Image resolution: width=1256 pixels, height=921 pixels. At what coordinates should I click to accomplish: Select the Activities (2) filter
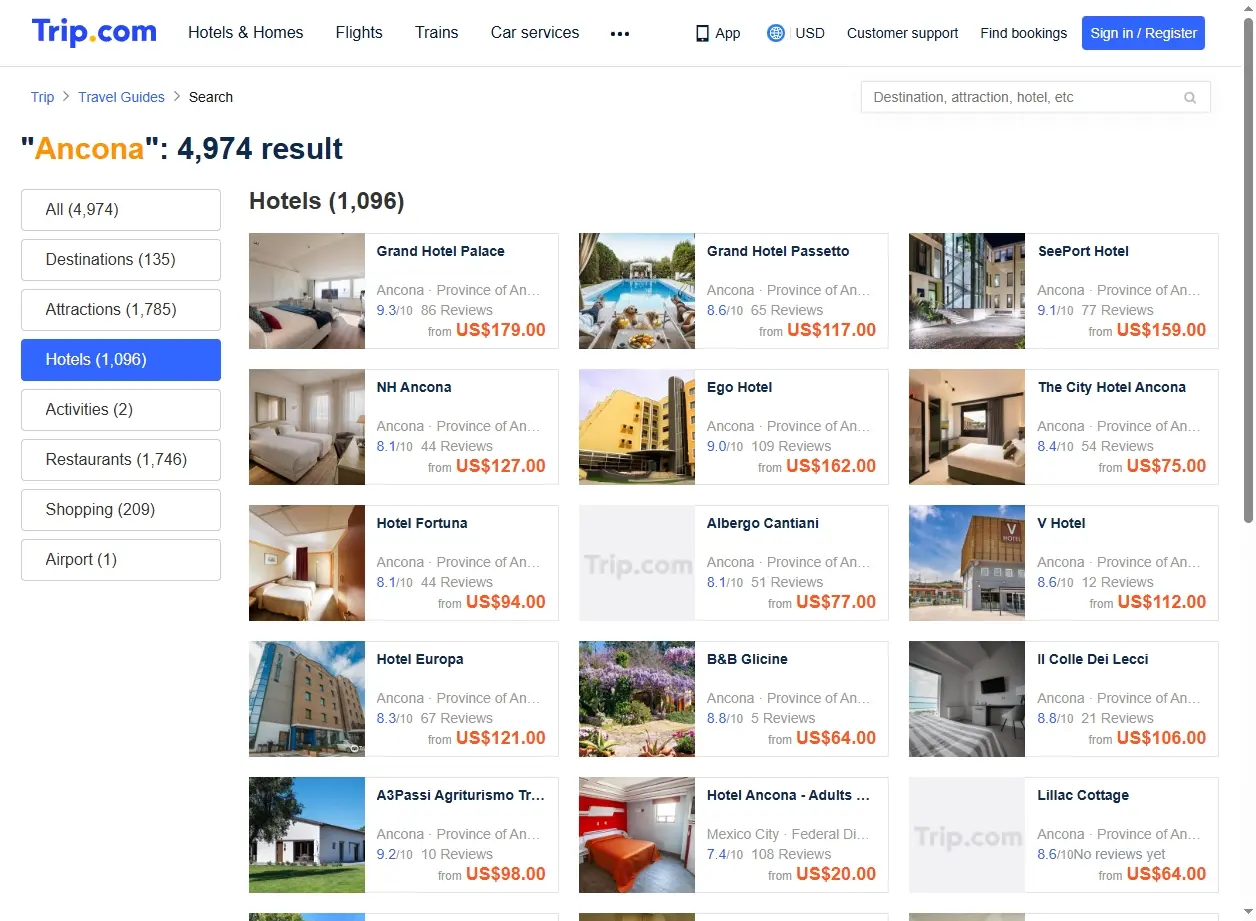point(121,410)
